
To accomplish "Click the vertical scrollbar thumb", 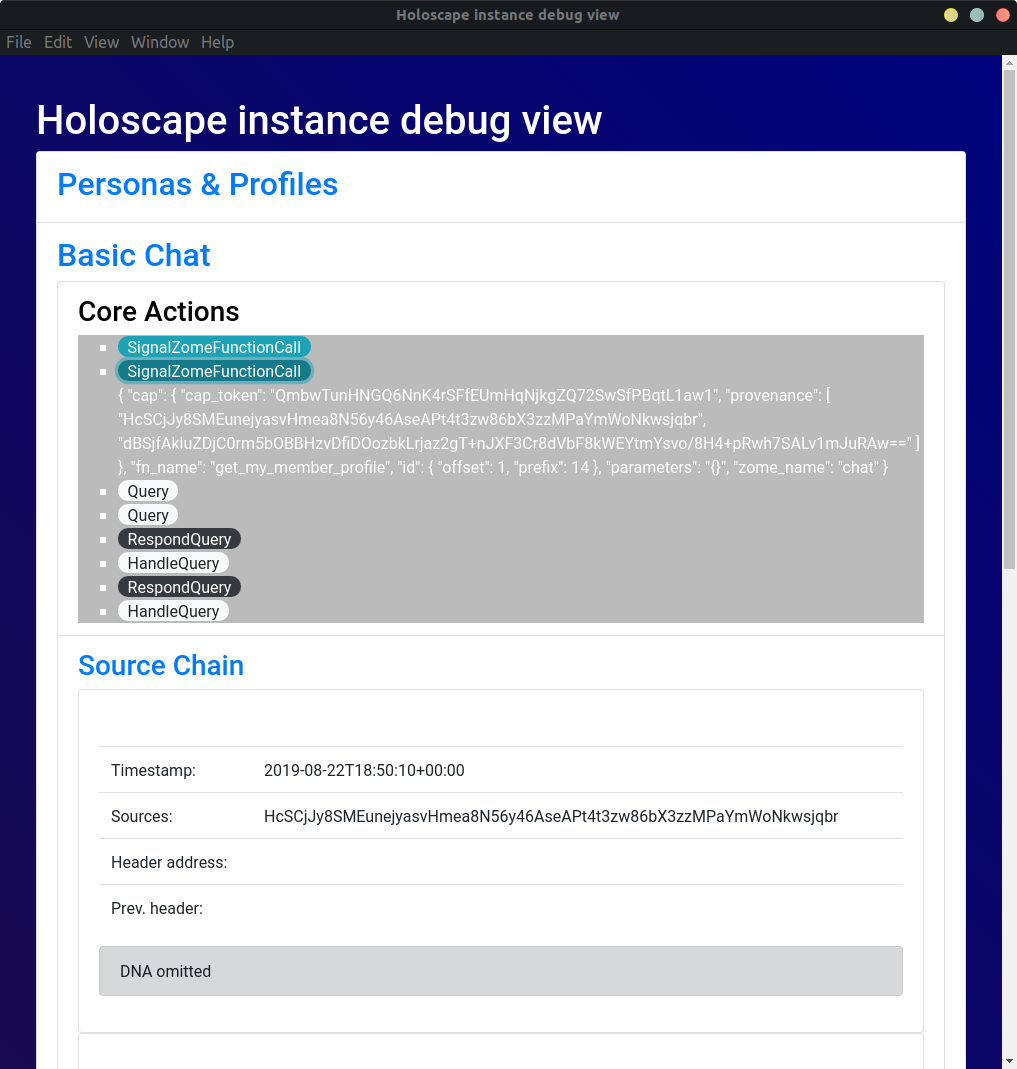I will pos(1010,318).
